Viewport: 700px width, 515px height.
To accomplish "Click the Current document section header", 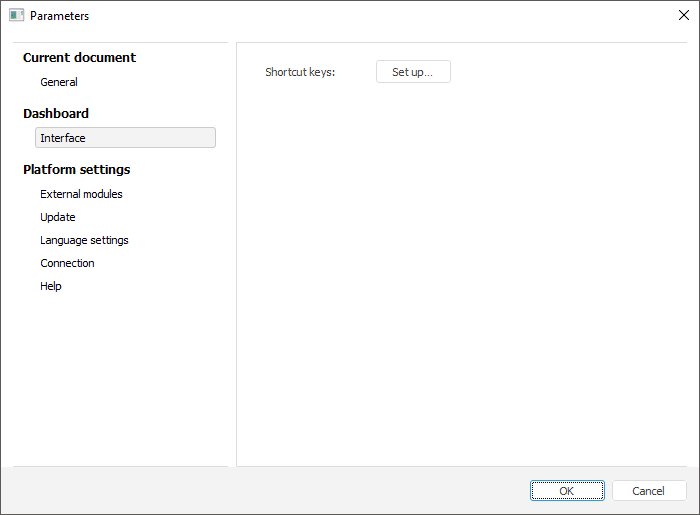I will [79, 57].
